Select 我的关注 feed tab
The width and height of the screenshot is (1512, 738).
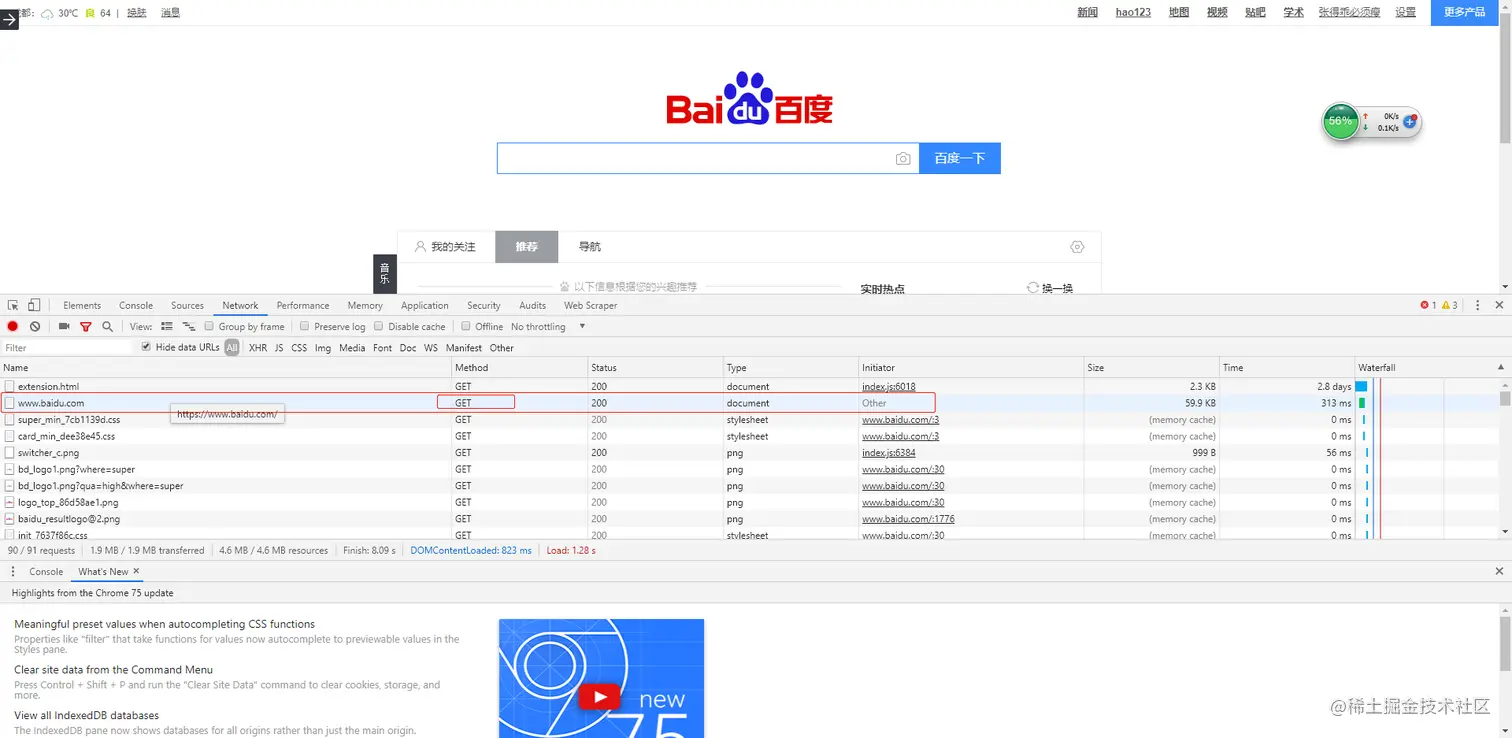click(x=446, y=246)
